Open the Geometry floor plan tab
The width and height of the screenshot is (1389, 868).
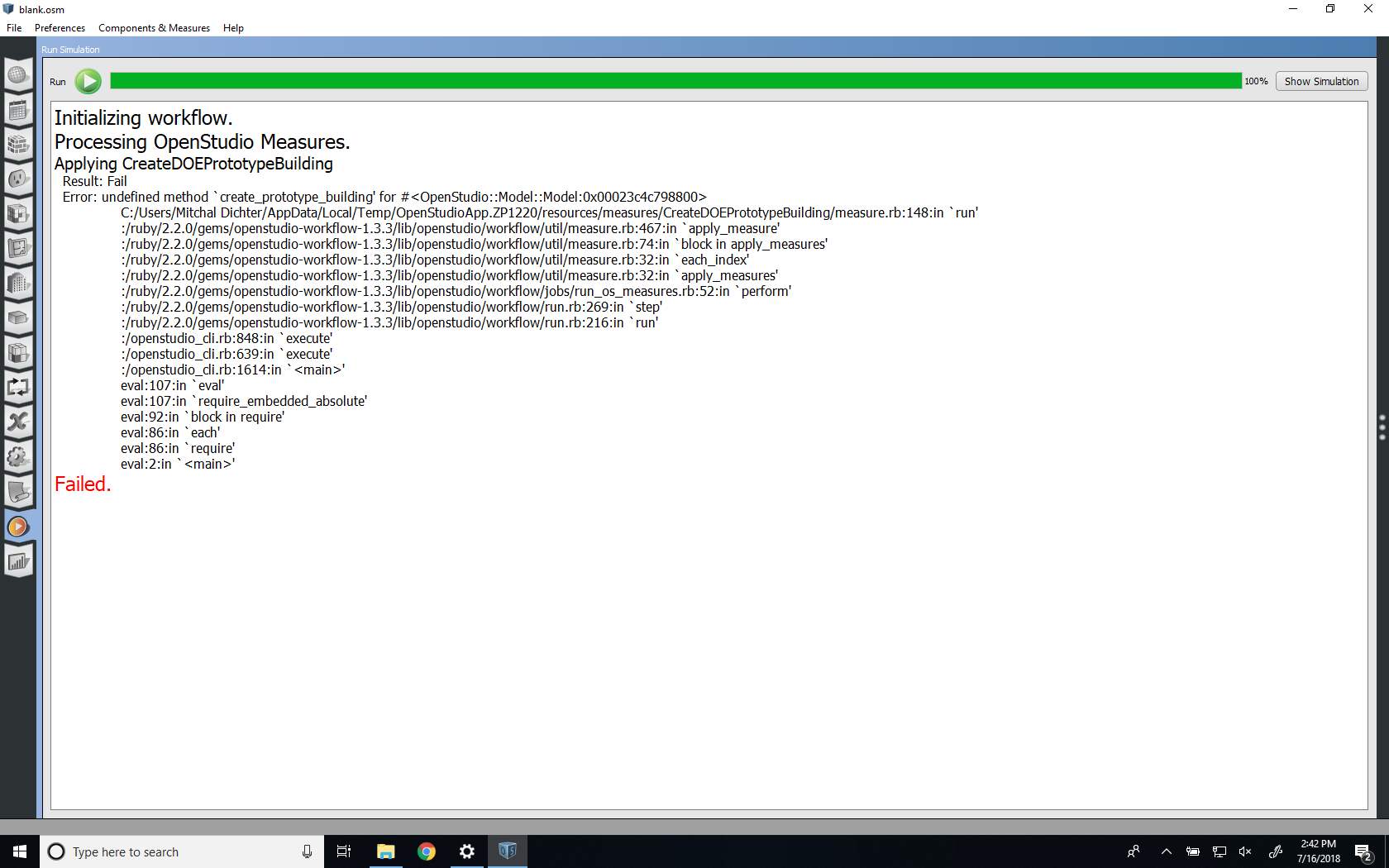(18, 247)
